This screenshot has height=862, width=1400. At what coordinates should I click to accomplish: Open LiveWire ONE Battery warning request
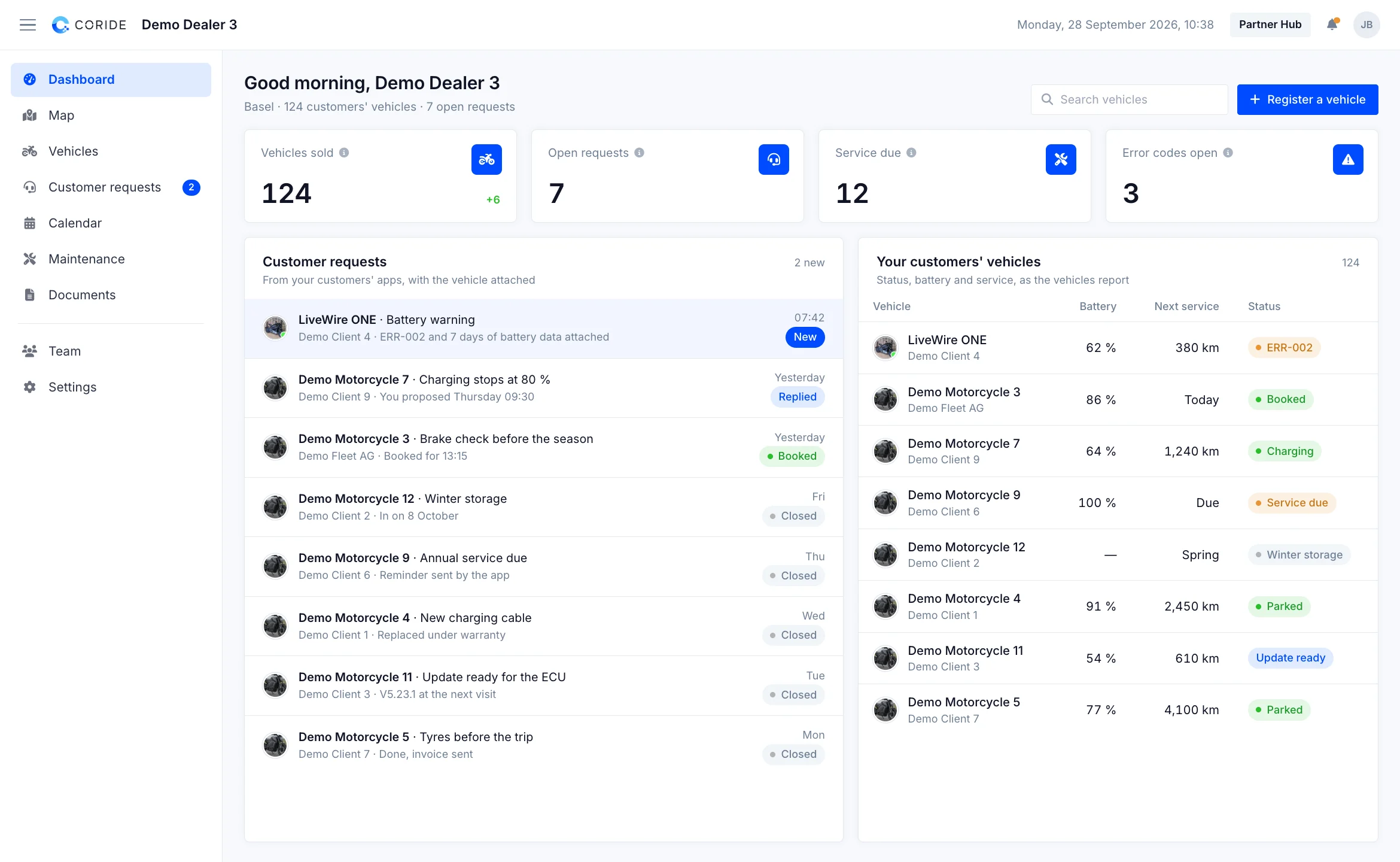click(543, 328)
